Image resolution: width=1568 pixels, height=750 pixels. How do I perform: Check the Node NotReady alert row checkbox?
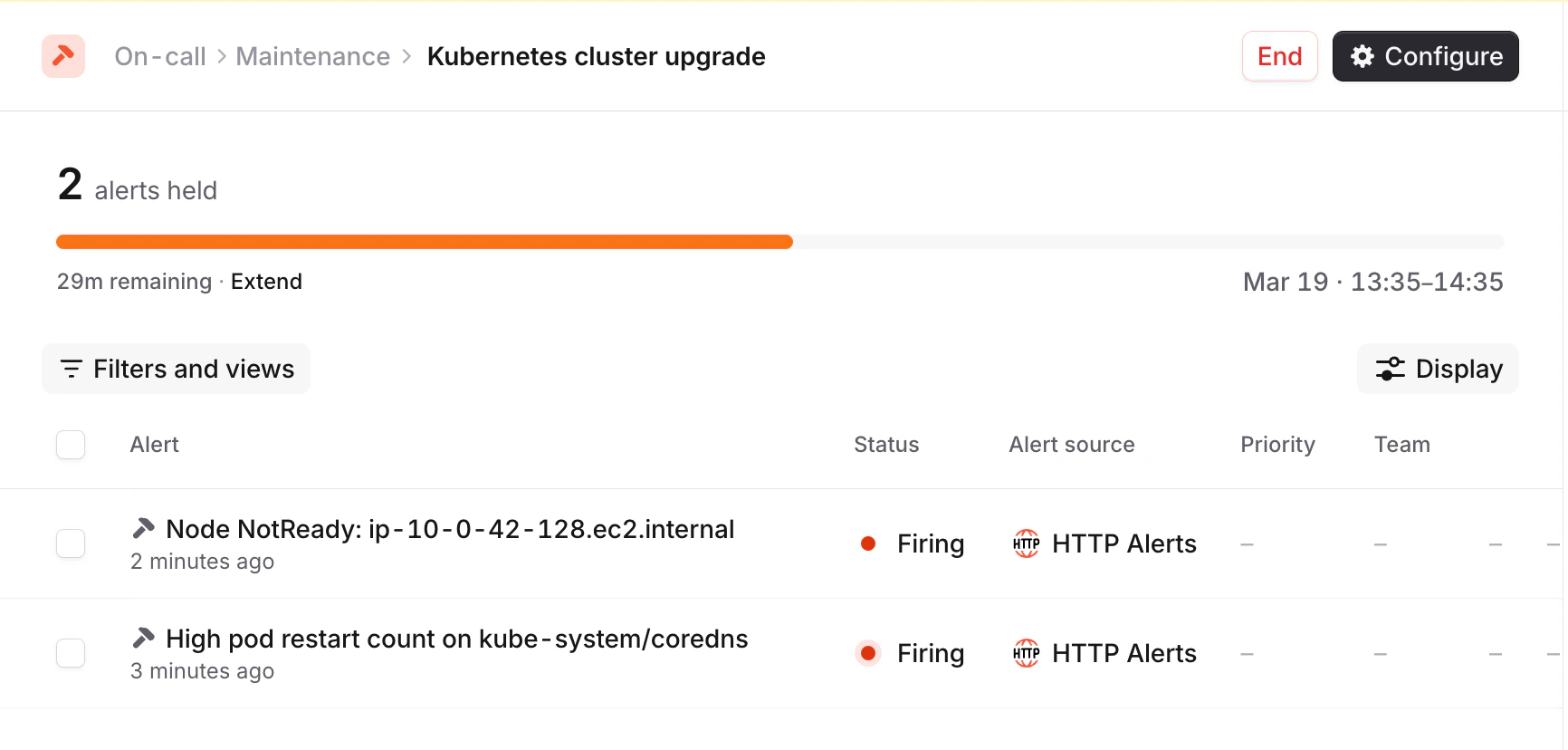pos(71,543)
